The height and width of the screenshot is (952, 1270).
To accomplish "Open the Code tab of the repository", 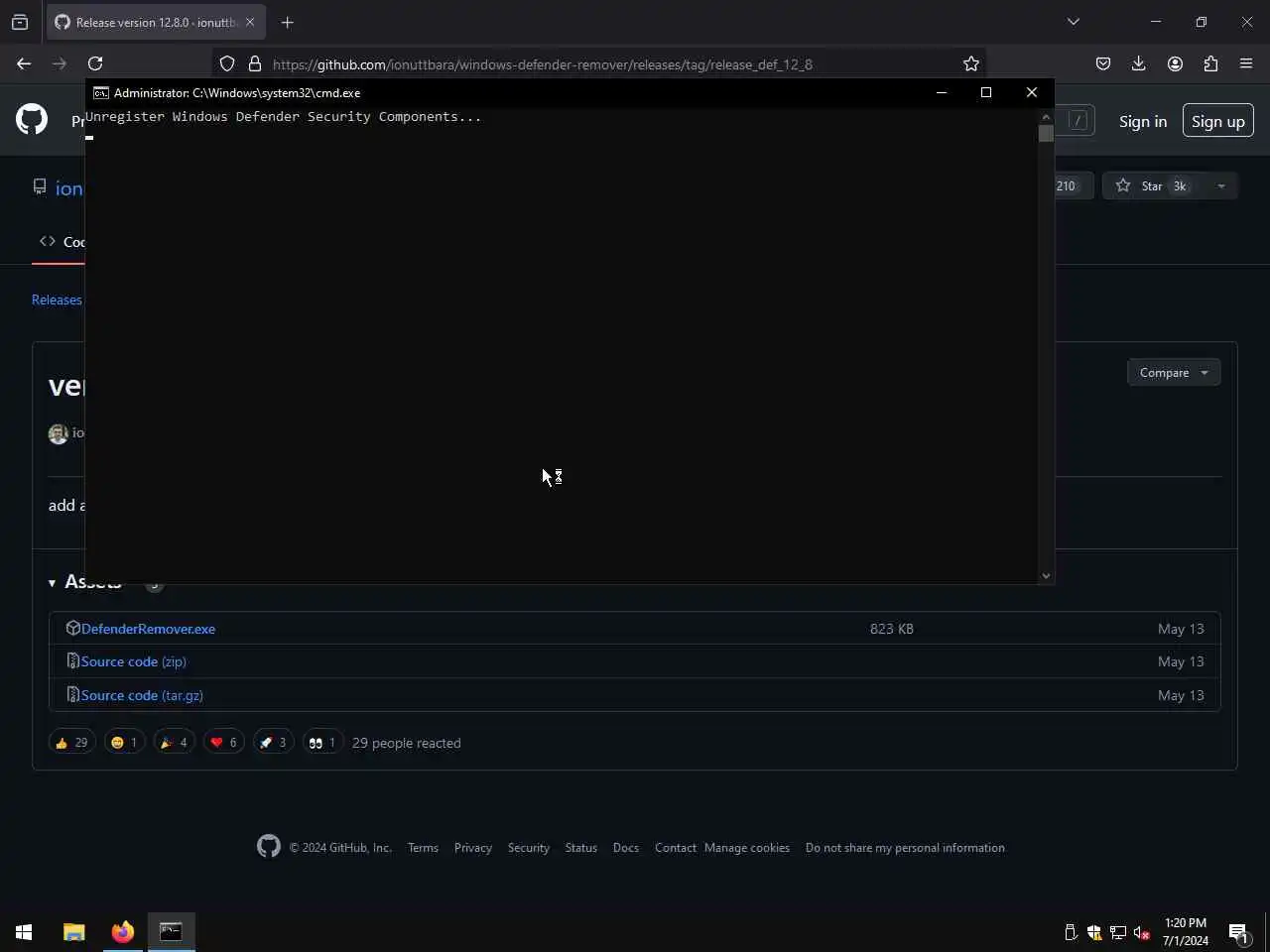I will (62, 242).
